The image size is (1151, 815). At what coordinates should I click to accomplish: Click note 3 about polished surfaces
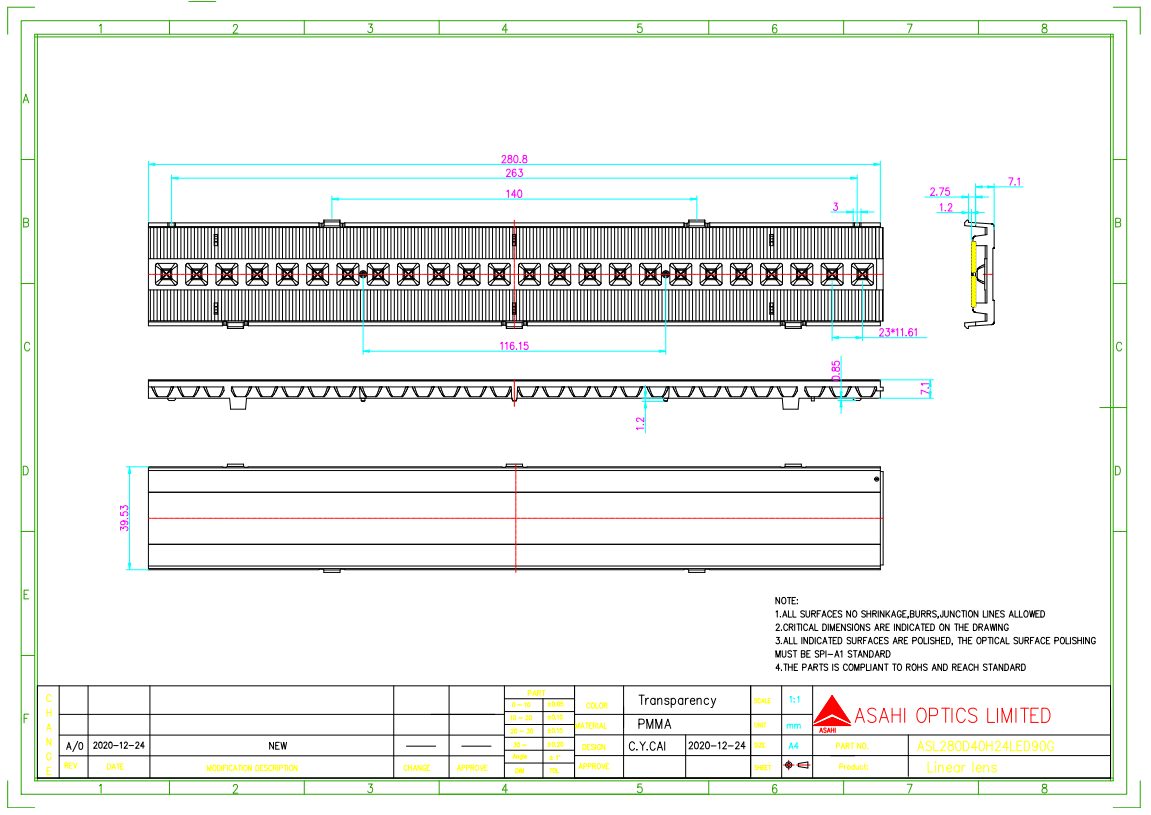935,640
